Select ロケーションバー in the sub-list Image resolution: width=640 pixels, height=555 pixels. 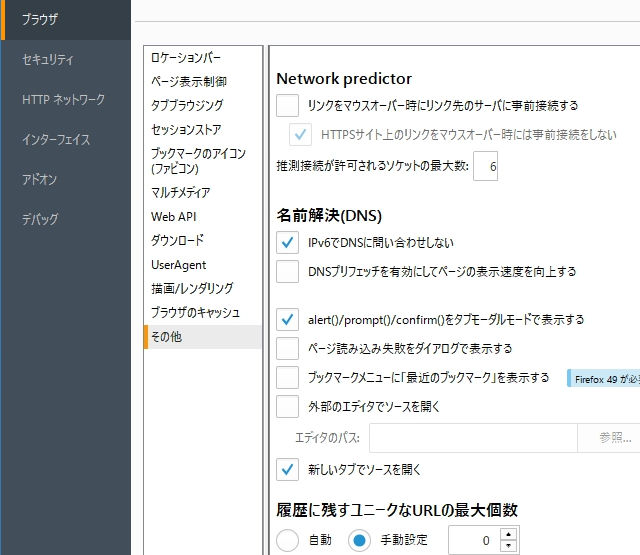coord(203,58)
